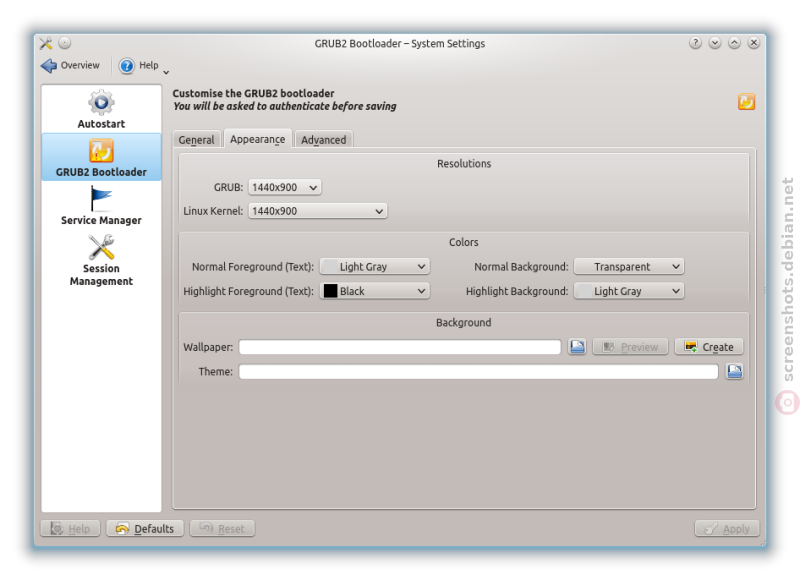Click the Theme path input field
Image resolution: width=800 pixels, height=580 pixels.
479,371
